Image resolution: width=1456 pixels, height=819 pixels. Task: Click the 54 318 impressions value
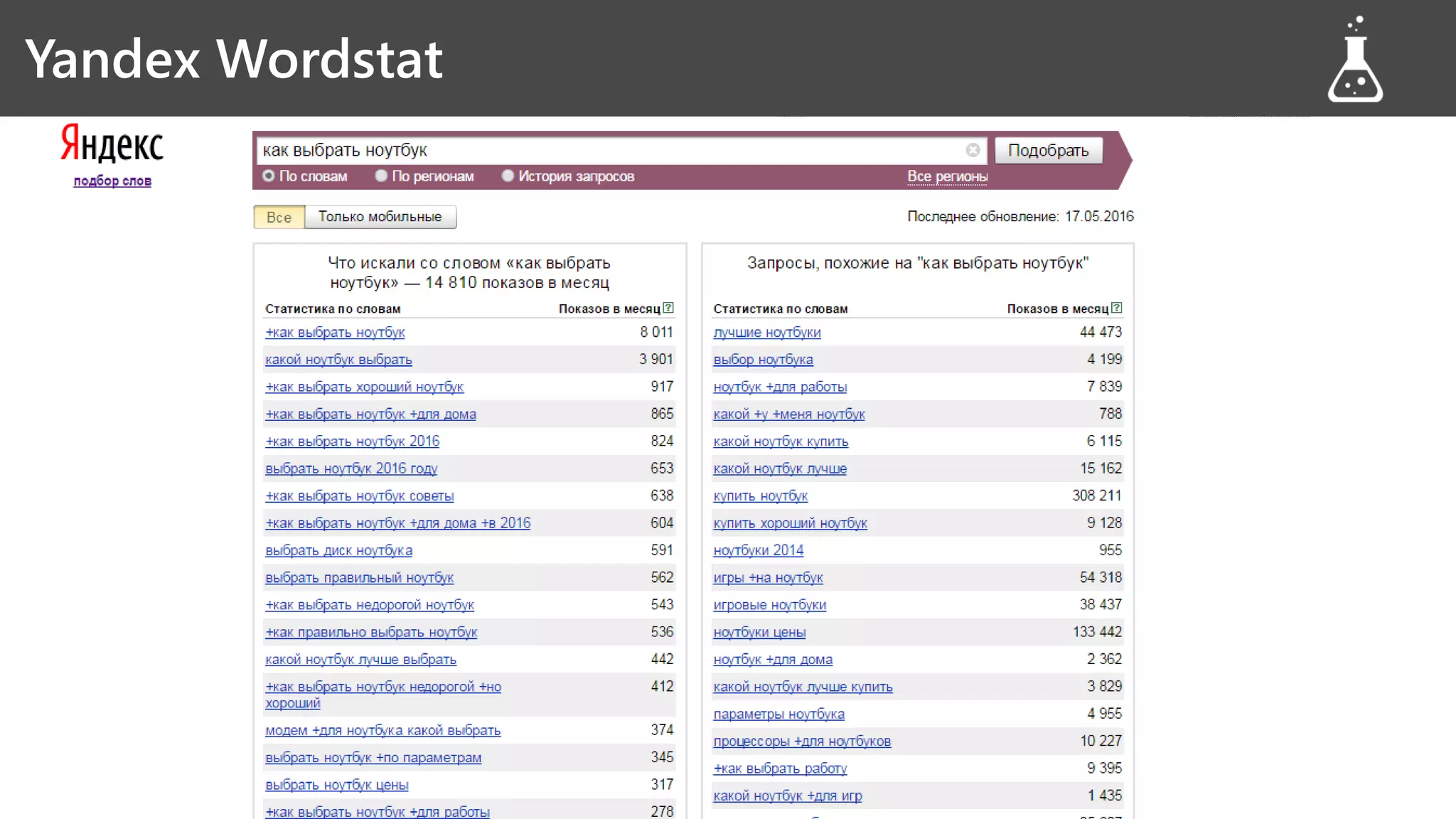tap(1101, 577)
